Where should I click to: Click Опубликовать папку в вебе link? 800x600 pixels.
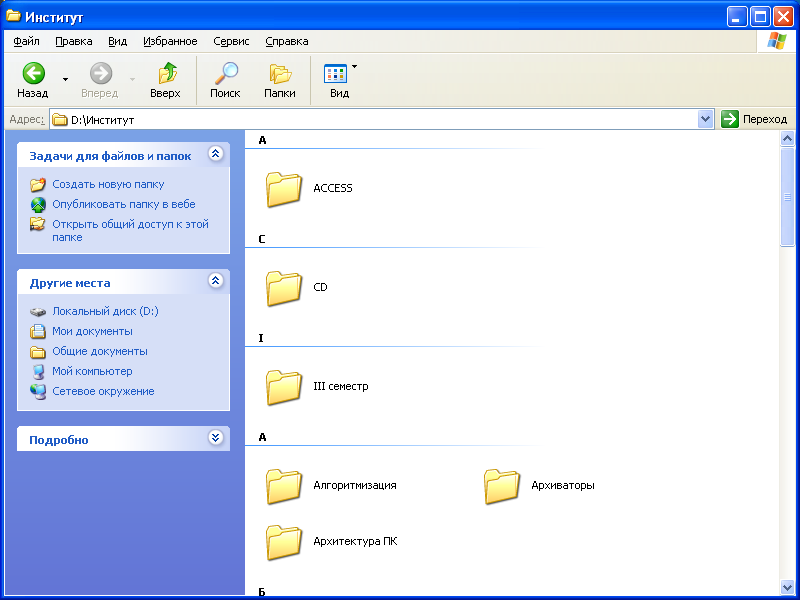(x=124, y=204)
